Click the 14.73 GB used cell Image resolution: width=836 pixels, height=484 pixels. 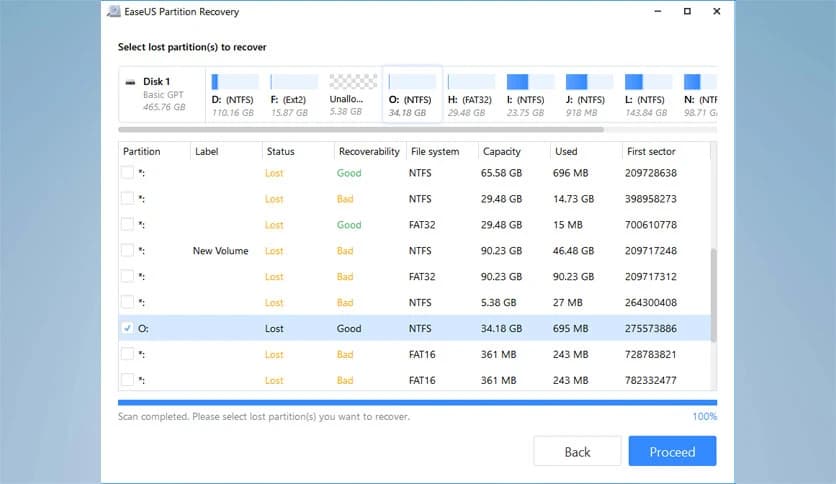[x=573, y=199]
